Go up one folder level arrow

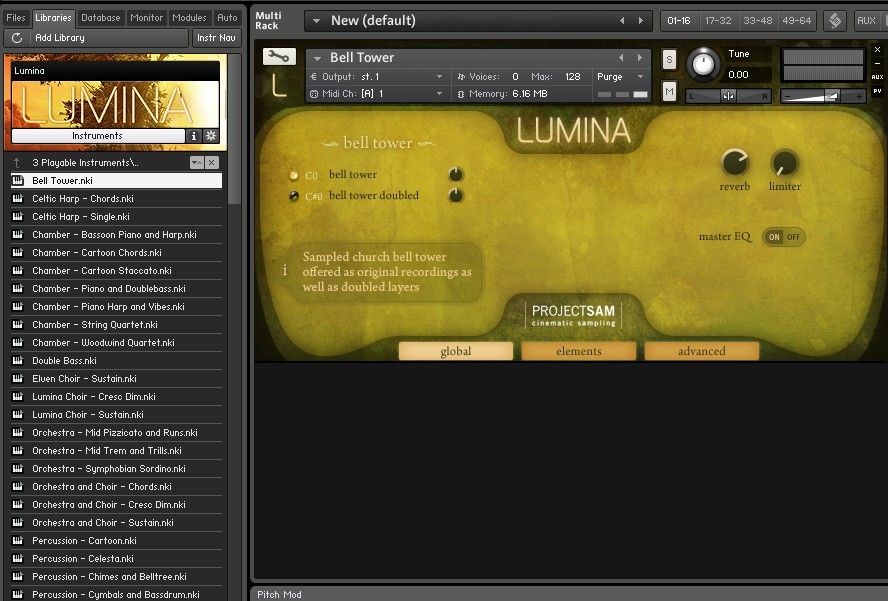pos(17,162)
